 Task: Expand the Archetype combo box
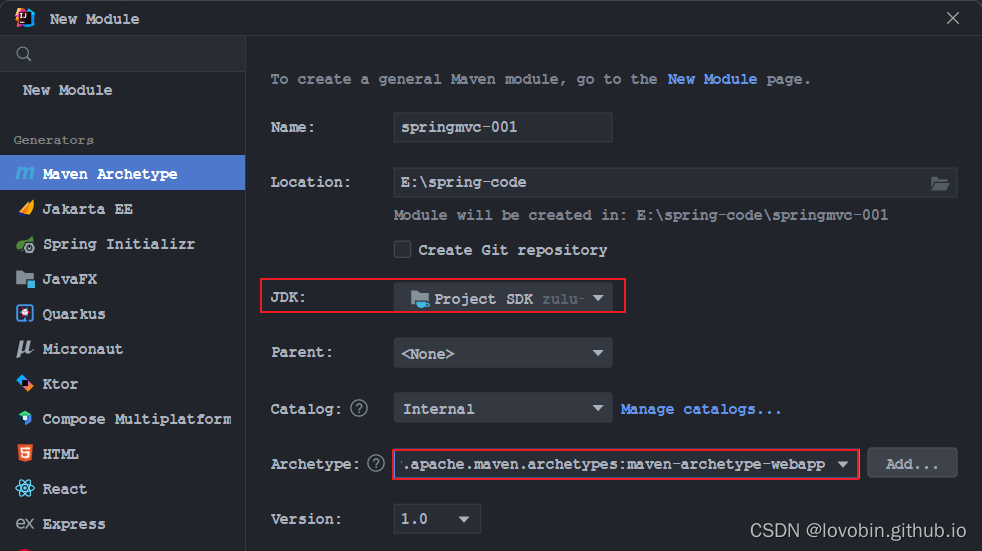point(626,464)
